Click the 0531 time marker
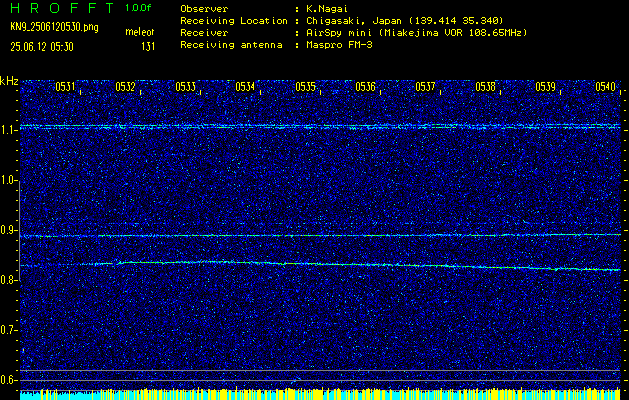Image resolution: width=629 pixels, height=400 pixels. [x=65, y=87]
